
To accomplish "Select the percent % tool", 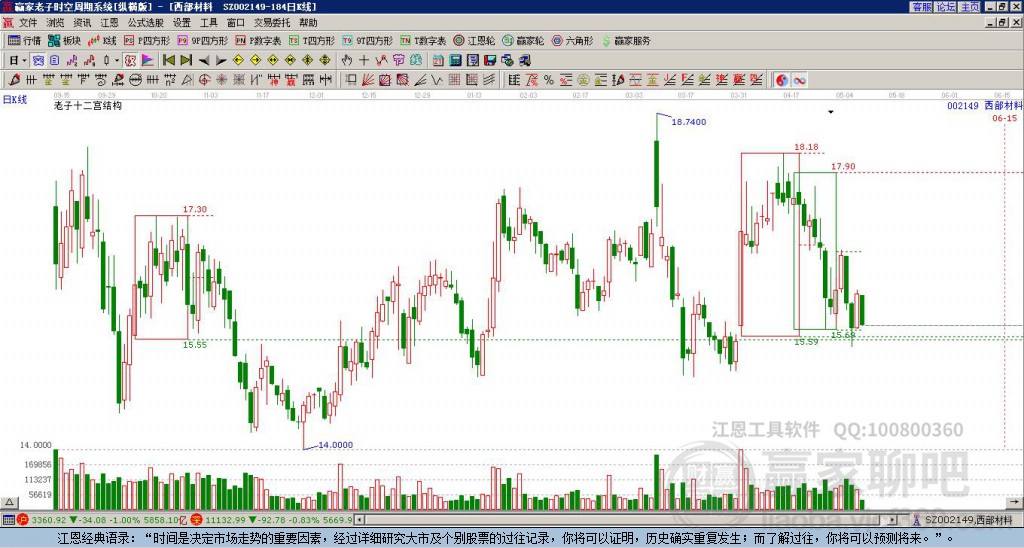I will (549, 80).
